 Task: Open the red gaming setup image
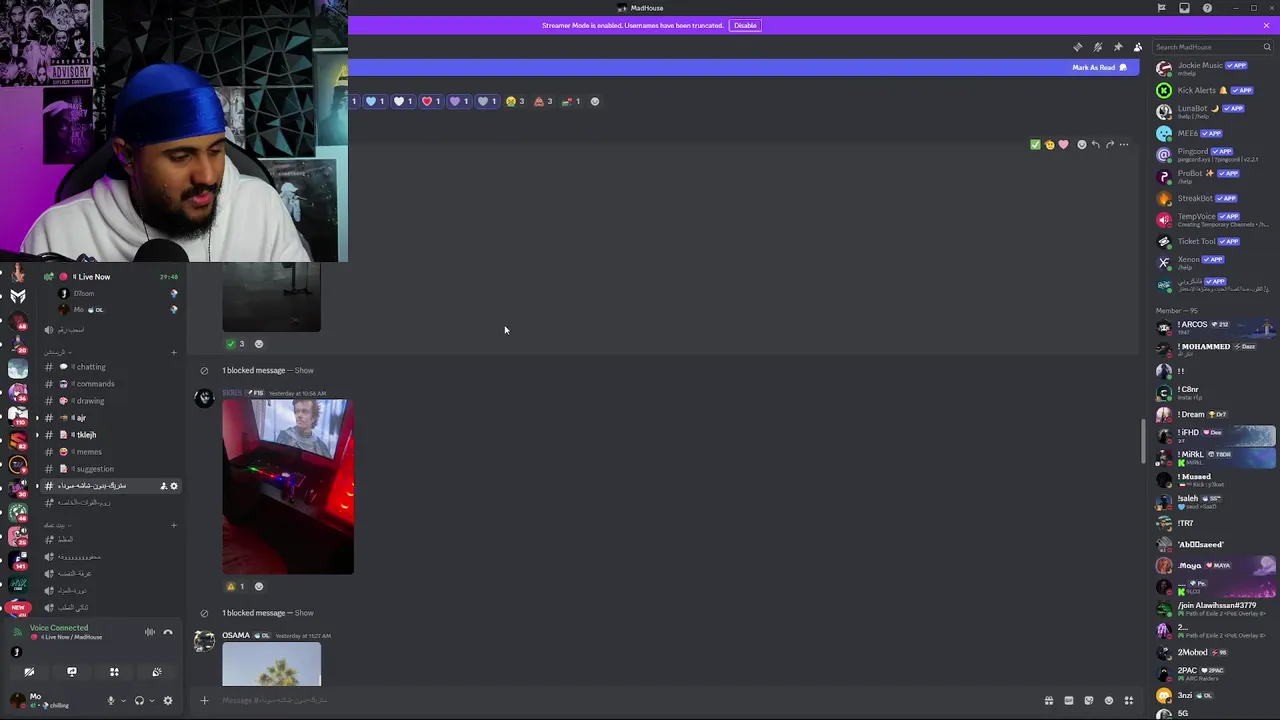click(x=288, y=487)
